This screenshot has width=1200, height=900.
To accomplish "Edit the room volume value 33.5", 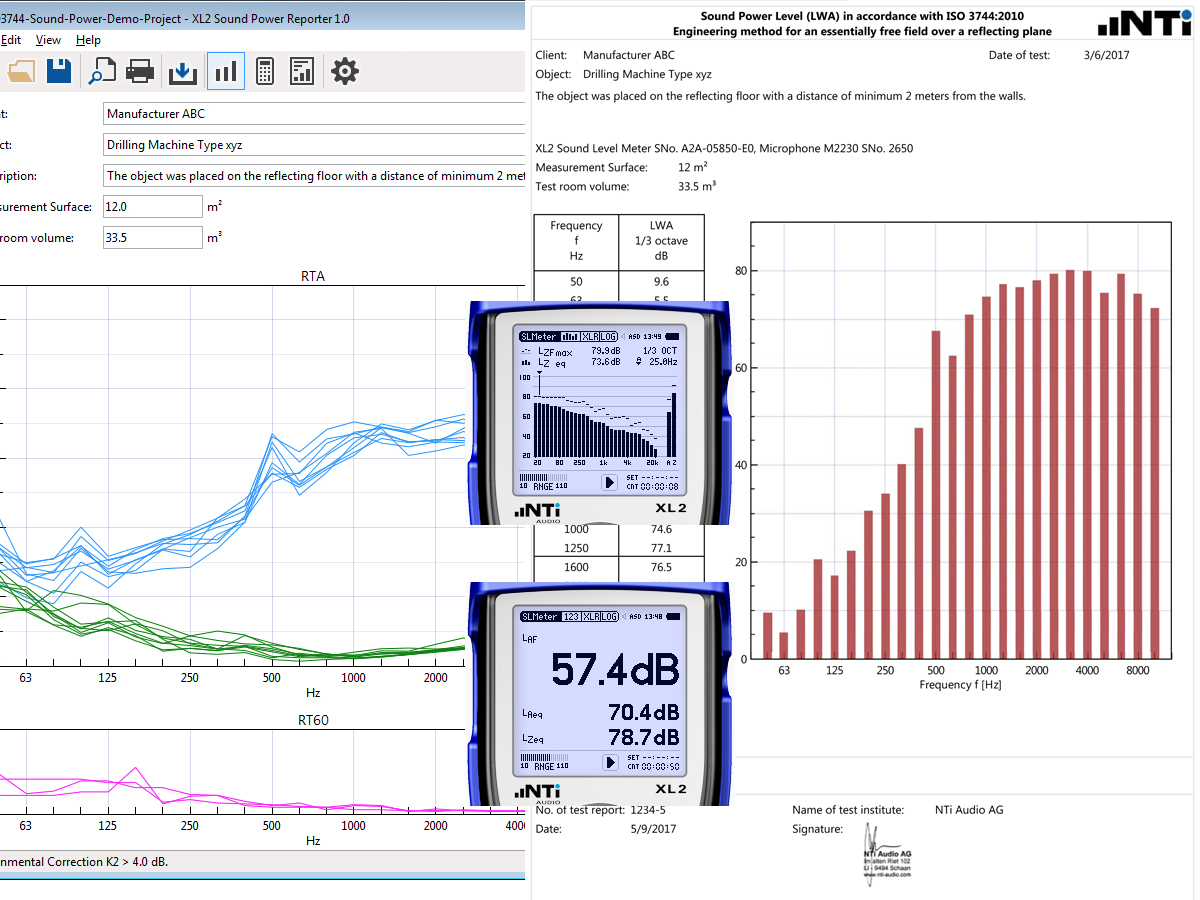I will pos(153,237).
